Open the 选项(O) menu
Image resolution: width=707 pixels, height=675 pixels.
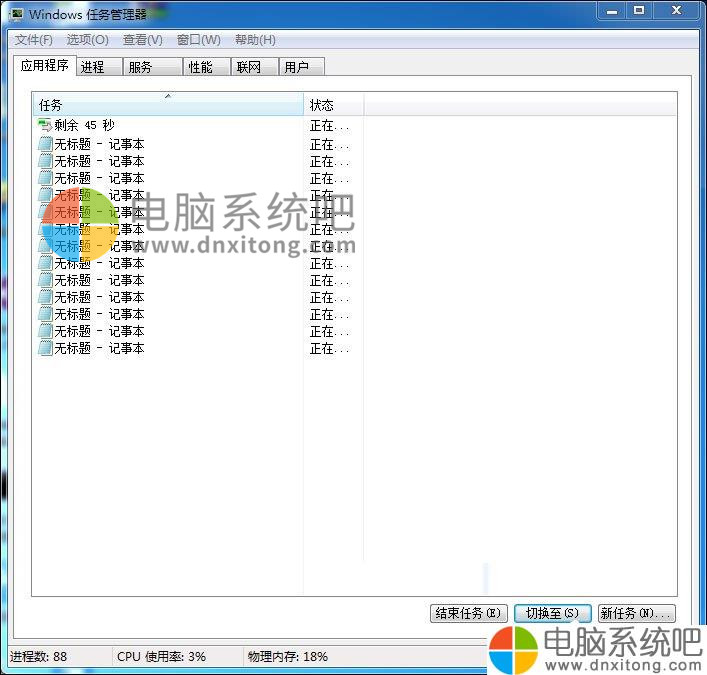[87, 40]
